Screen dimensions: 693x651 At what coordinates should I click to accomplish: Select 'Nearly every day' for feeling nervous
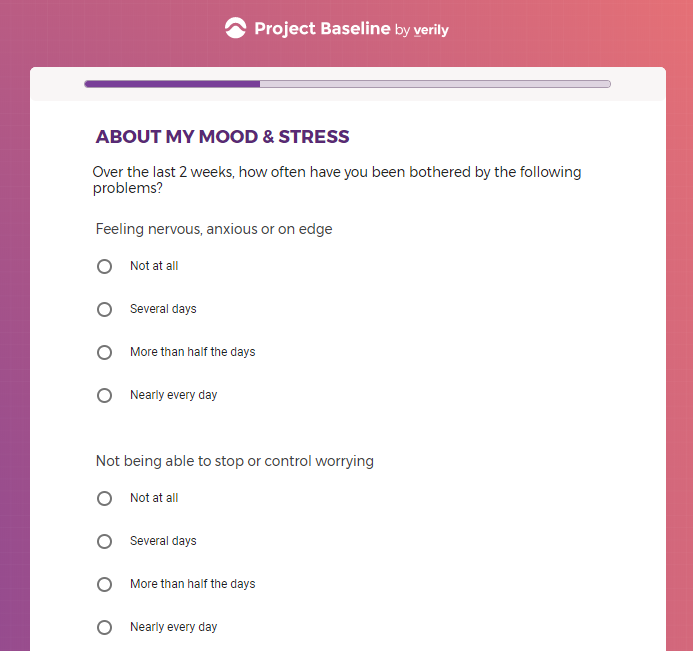click(105, 395)
